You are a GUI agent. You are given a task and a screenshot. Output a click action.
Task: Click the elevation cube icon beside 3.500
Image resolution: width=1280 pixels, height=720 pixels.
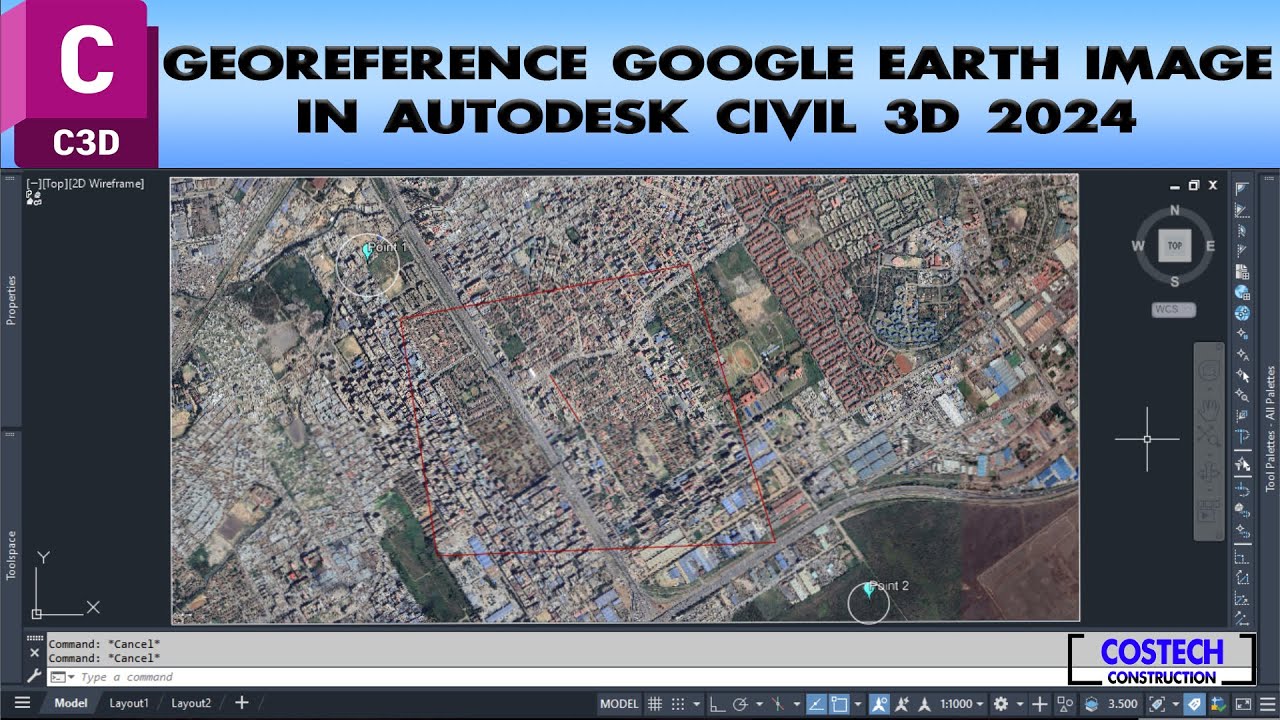click(x=1092, y=704)
